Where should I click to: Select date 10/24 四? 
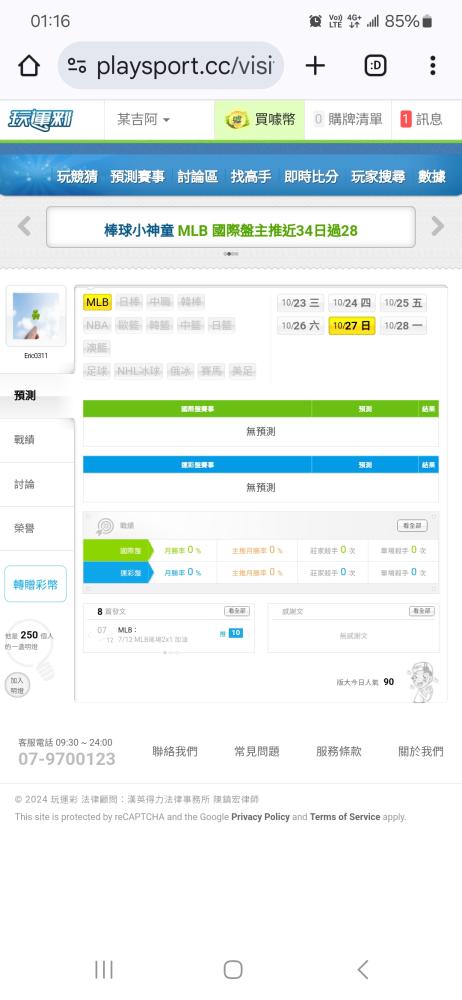click(x=352, y=303)
